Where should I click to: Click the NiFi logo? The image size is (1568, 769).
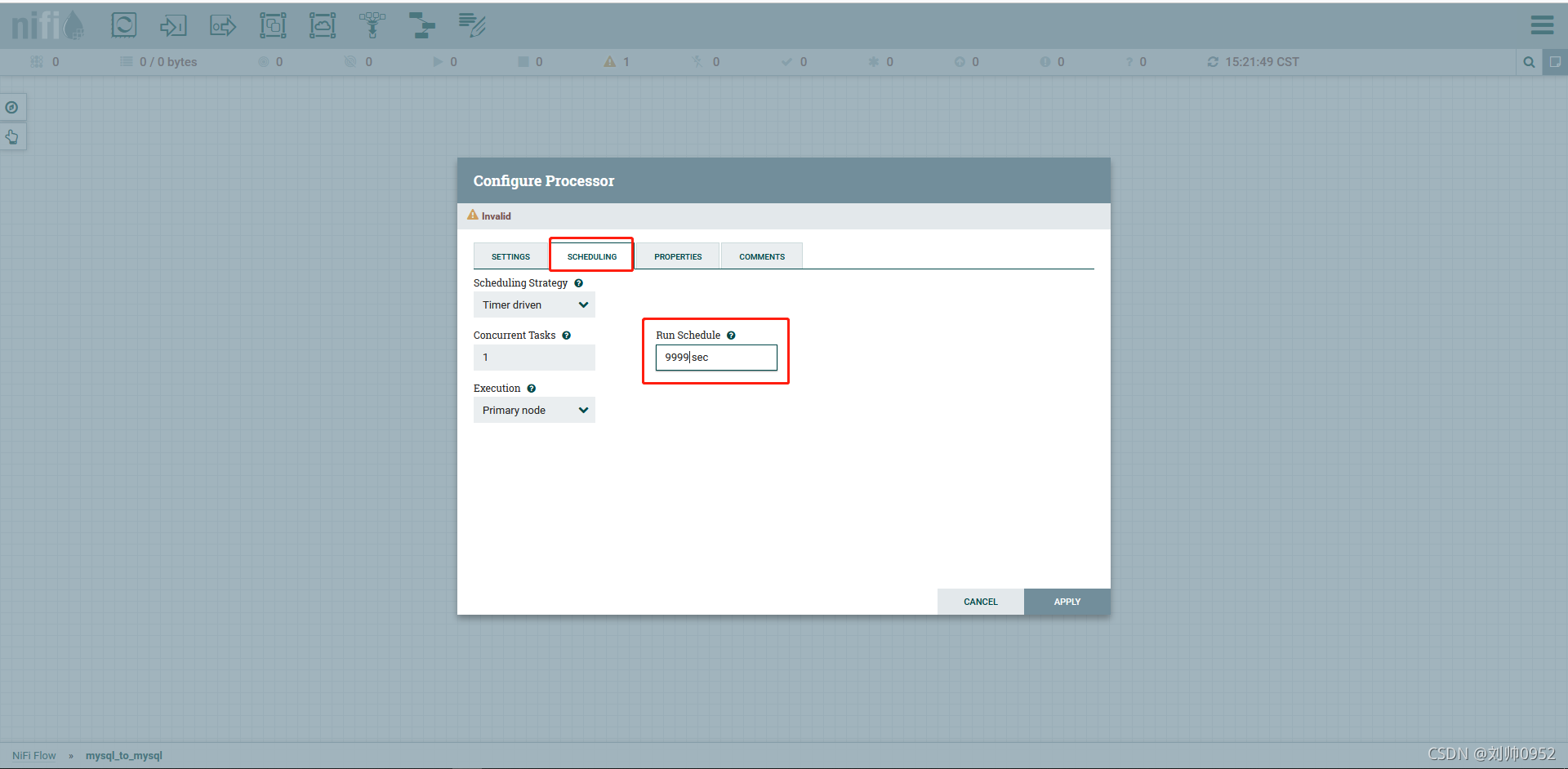(x=47, y=25)
